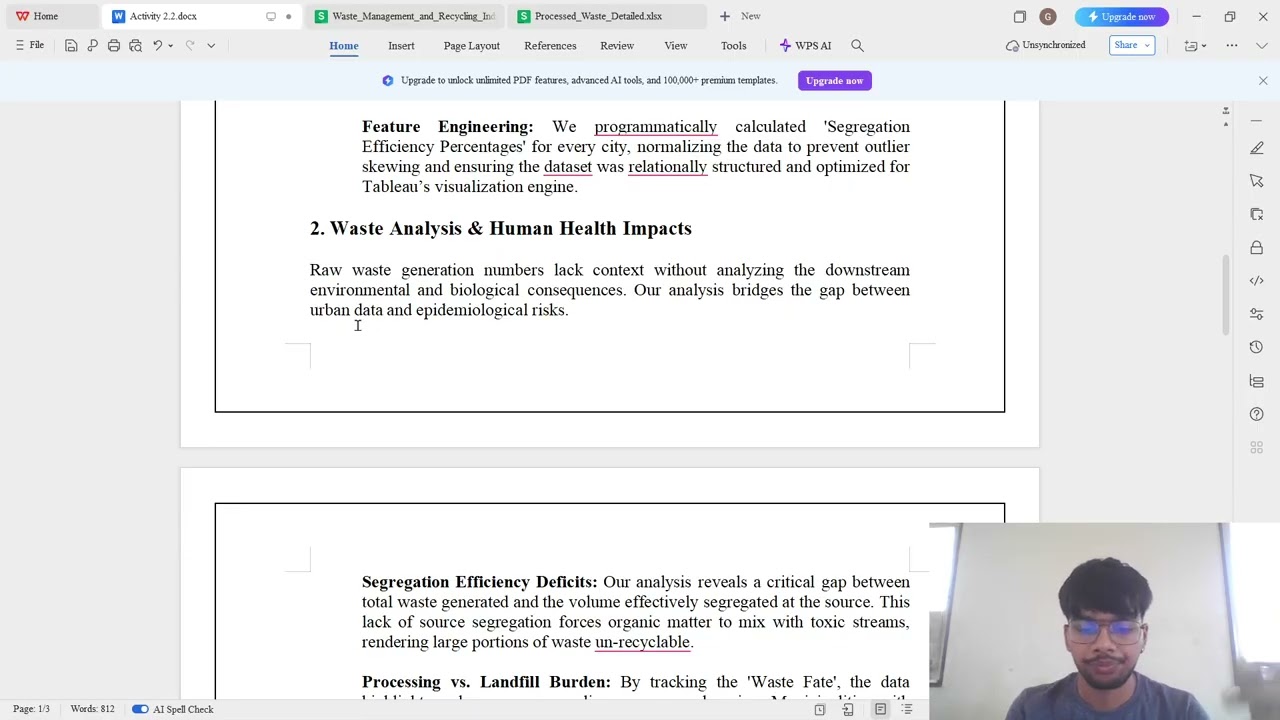This screenshot has height=720, width=1280.
Task: Click the Save icon in quick toolbar
Action: pos(71,45)
